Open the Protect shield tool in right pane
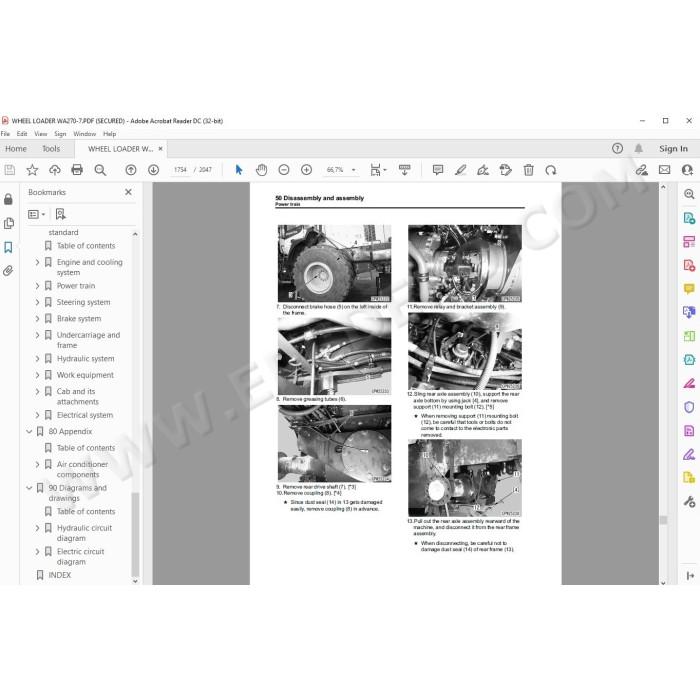The height and width of the screenshot is (700, 700). pyautogui.click(x=689, y=407)
